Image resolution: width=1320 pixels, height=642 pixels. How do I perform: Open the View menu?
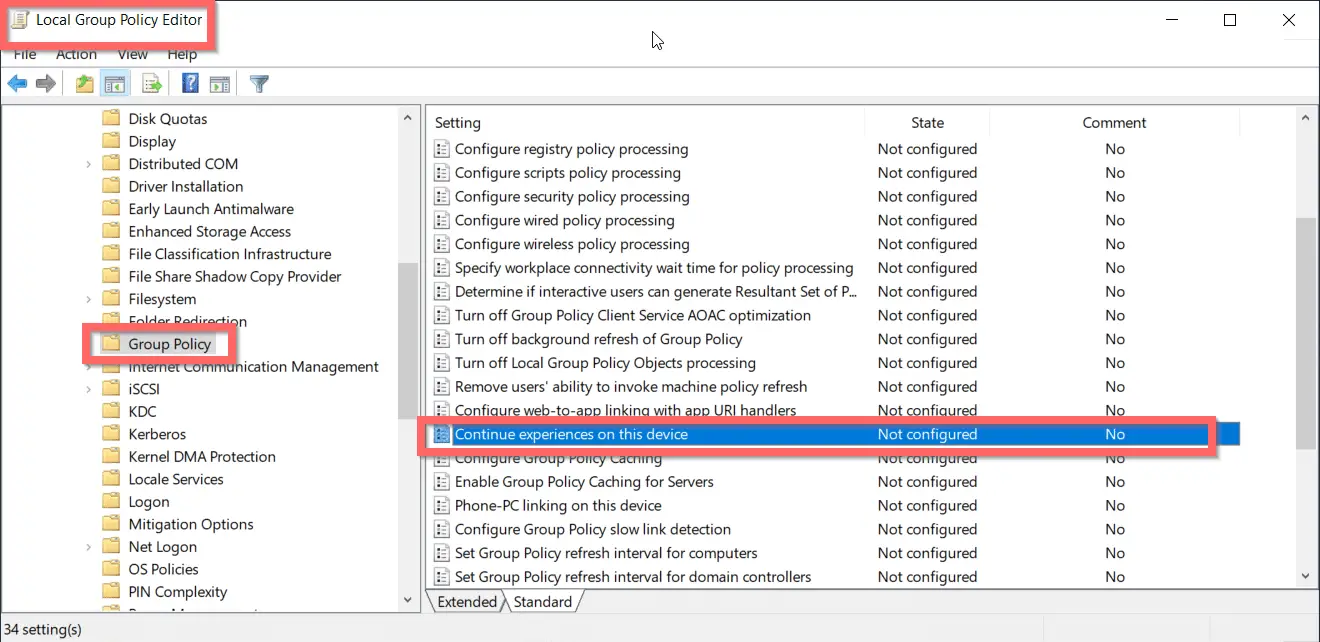[132, 54]
